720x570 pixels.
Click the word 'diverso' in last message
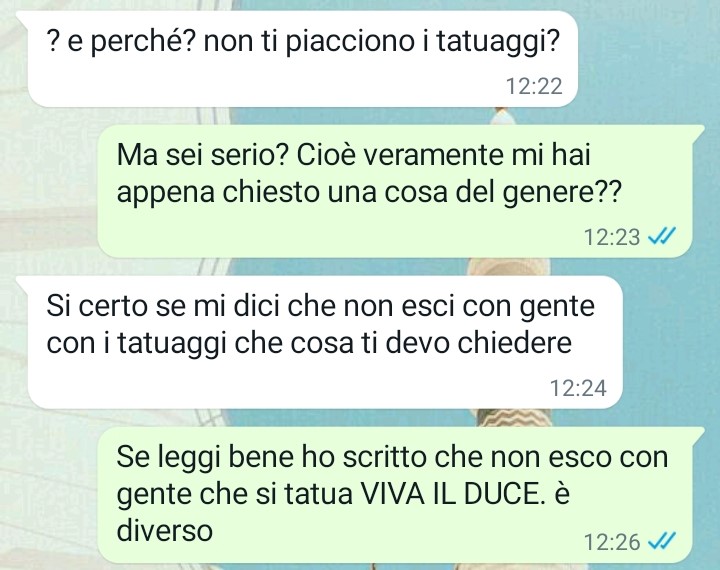pyautogui.click(x=165, y=531)
